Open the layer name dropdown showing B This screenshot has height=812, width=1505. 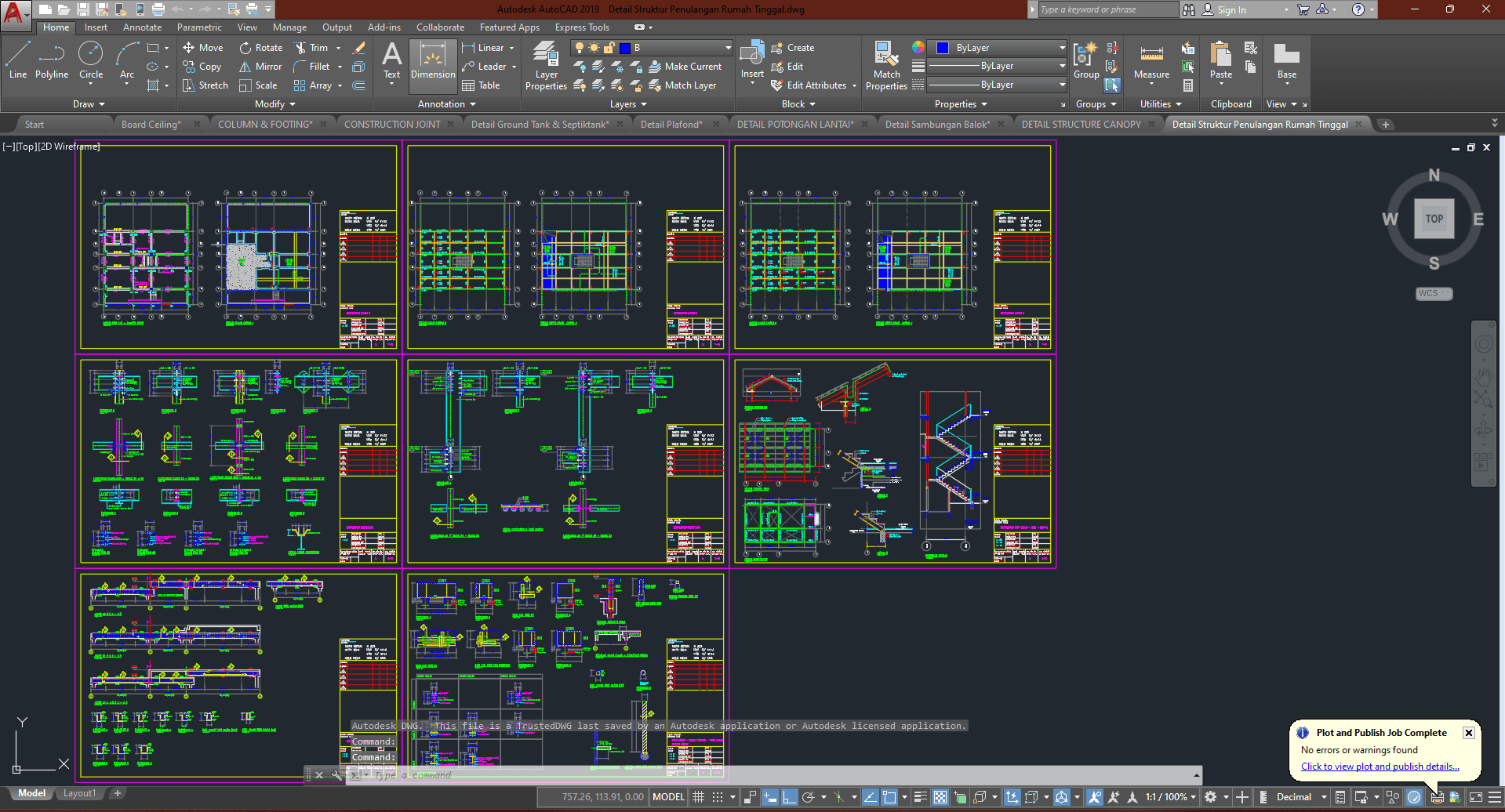(674, 48)
